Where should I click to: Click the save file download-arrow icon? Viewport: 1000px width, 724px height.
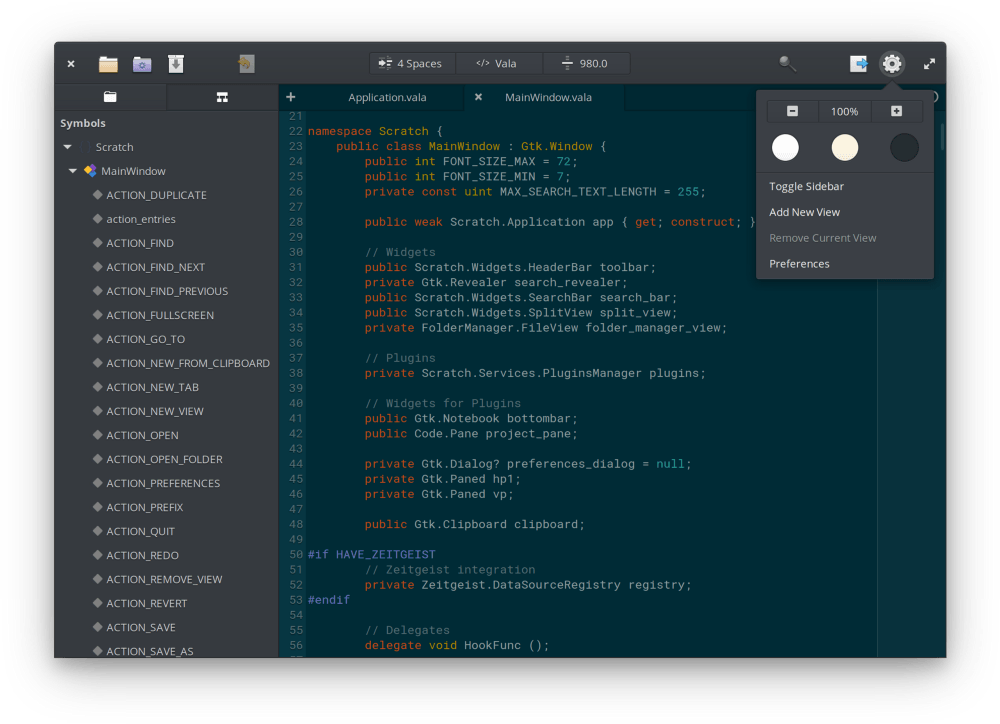(176, 64)
